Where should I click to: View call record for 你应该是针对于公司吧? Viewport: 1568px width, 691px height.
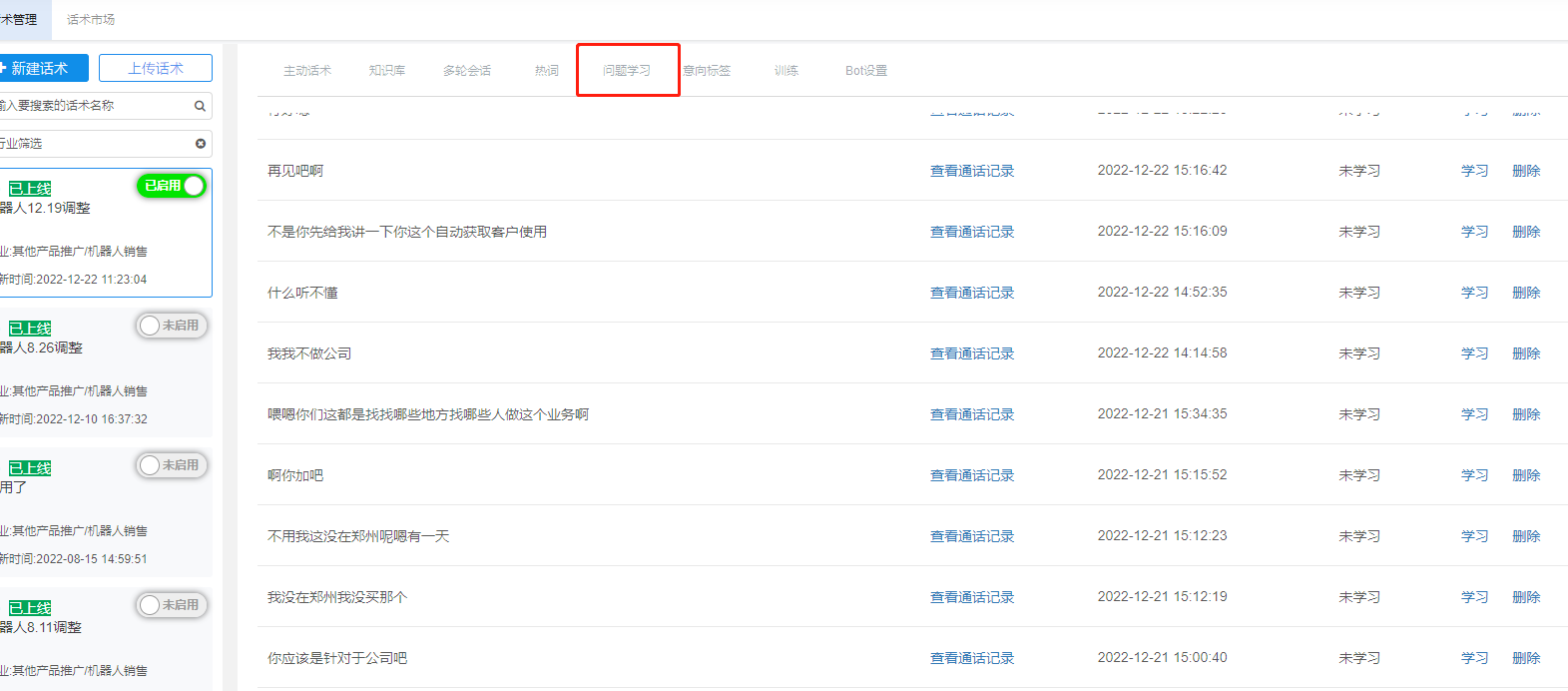(972, 658)
